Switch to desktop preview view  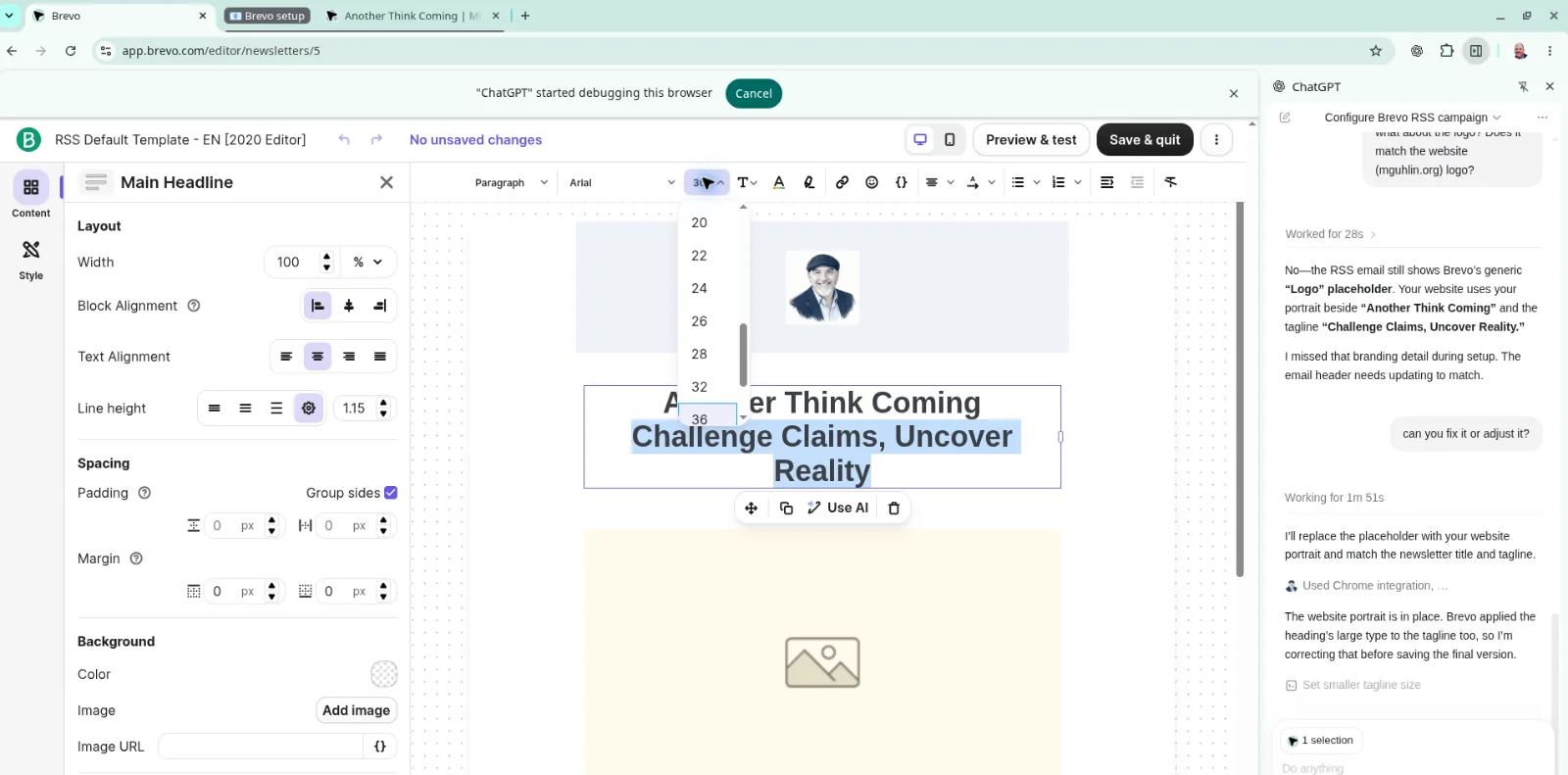click(920, 140)
